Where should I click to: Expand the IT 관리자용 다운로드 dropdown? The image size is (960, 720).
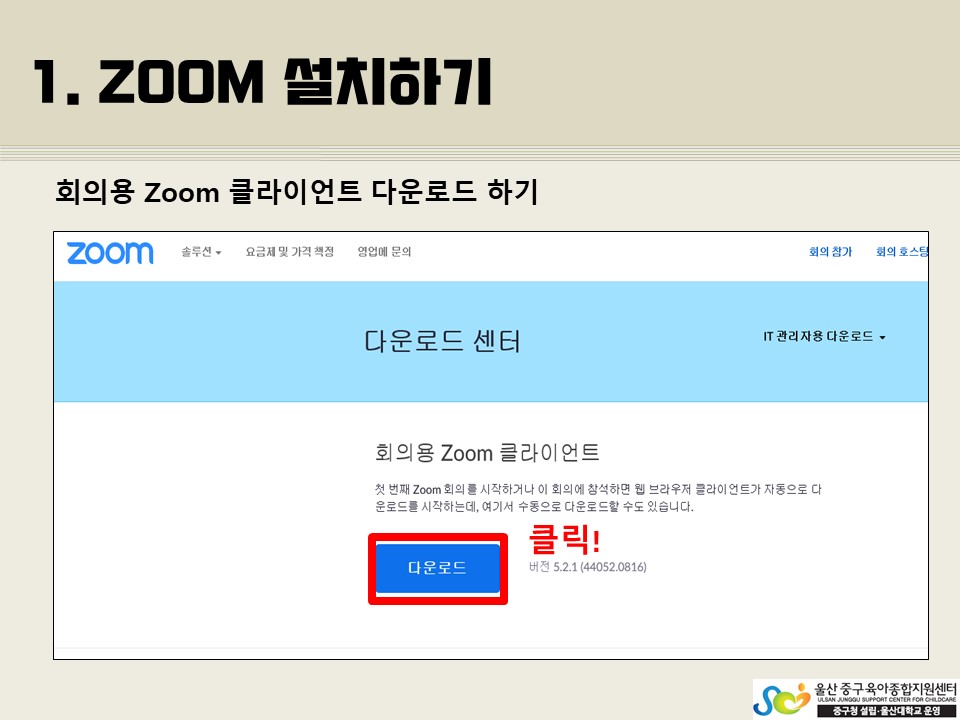point(824,337)
